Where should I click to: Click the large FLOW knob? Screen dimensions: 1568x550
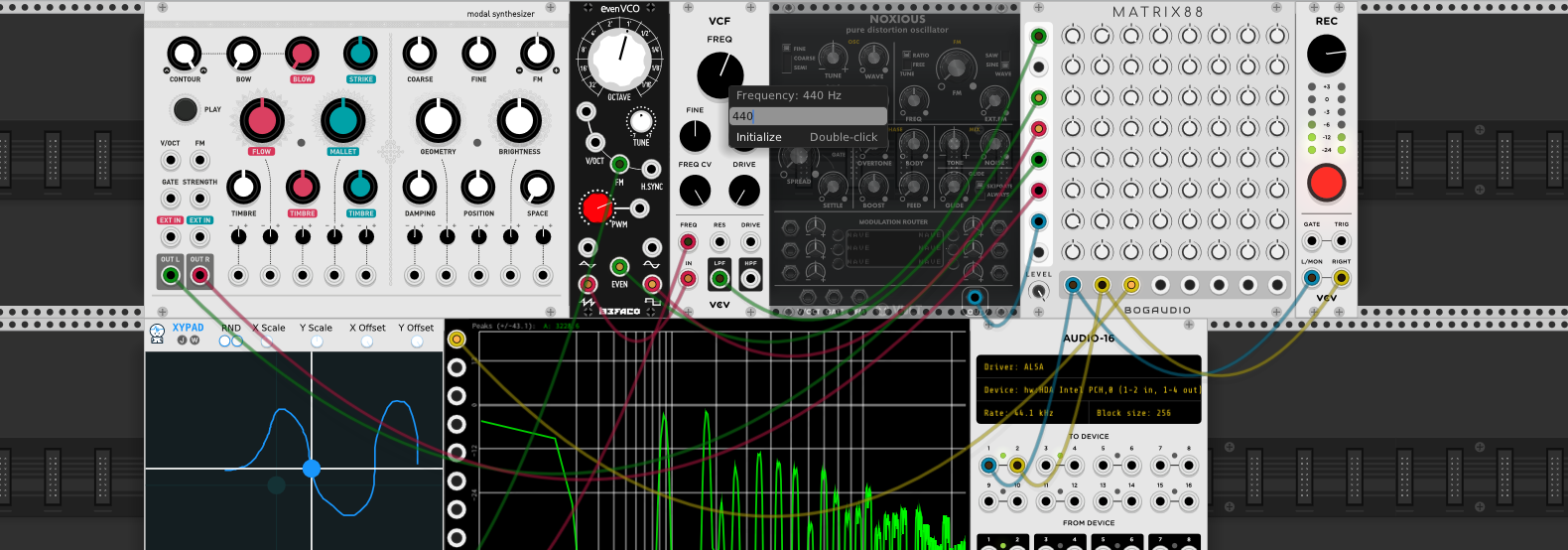[261, 120]
